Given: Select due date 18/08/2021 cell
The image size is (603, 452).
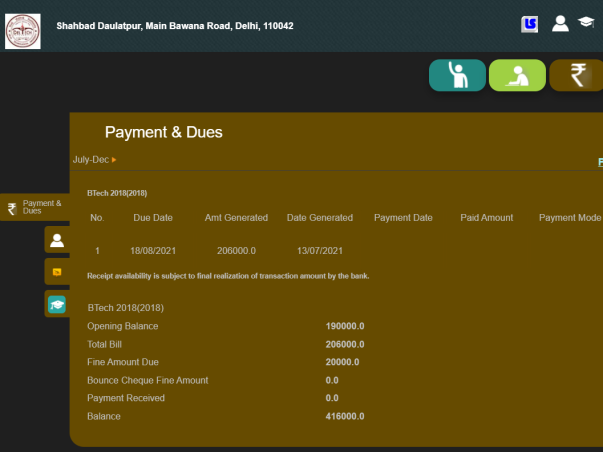Looking at the screenshot, I should [x=153, y=251].
